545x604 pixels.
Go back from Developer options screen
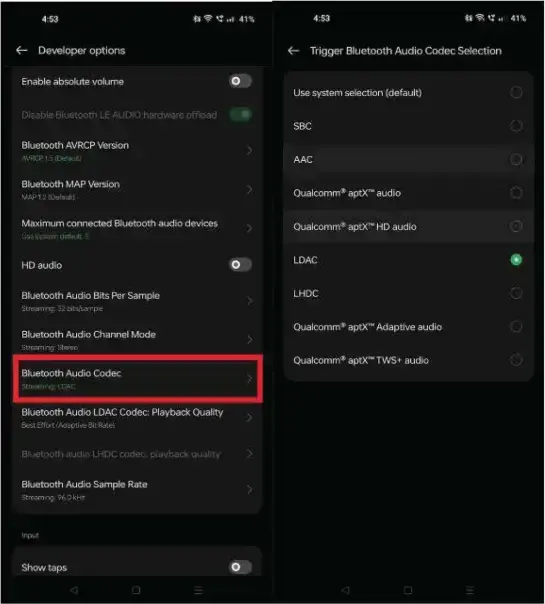pos(22,50)
